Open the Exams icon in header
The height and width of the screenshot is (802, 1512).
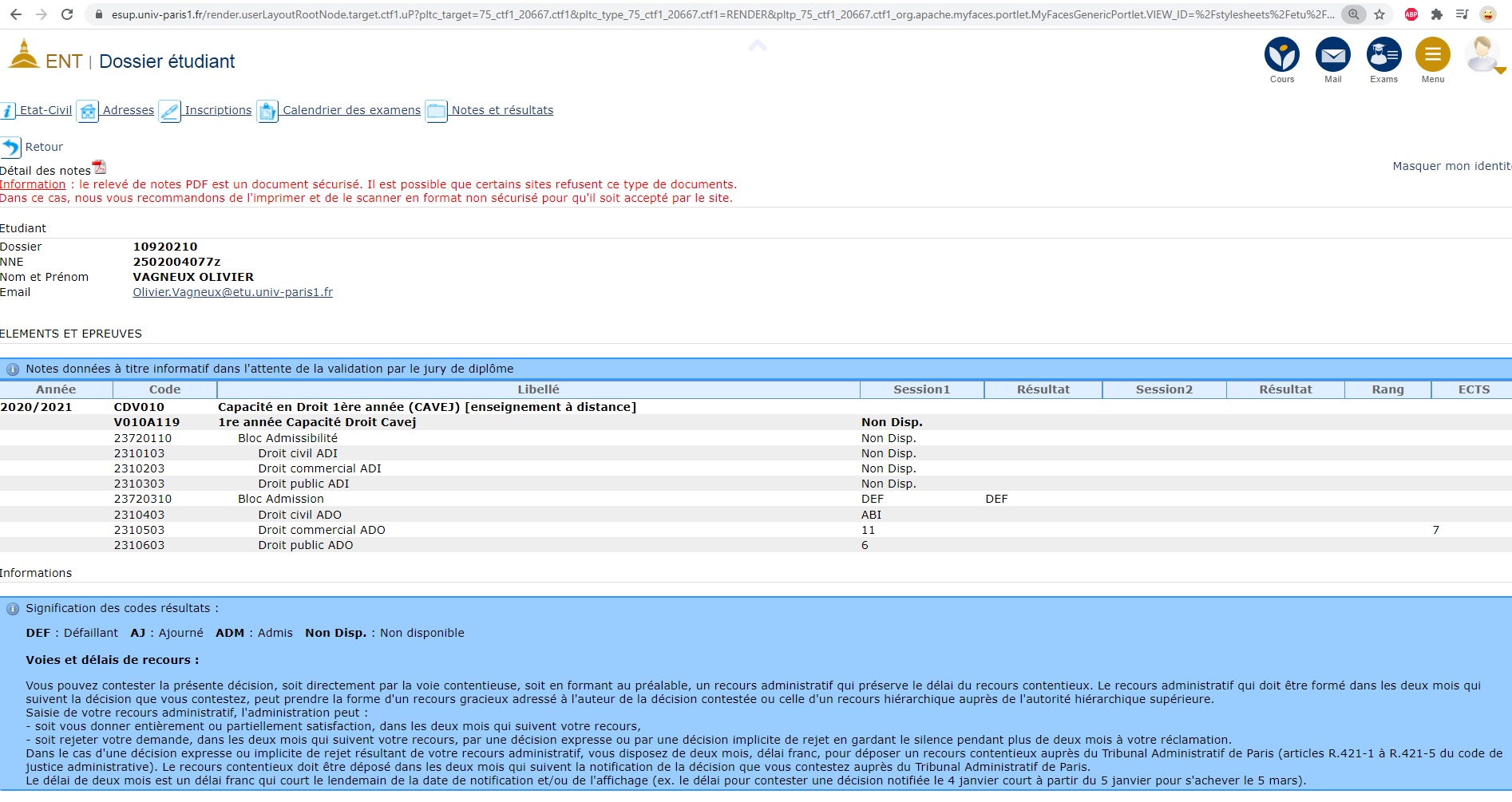click(1383, 55)
